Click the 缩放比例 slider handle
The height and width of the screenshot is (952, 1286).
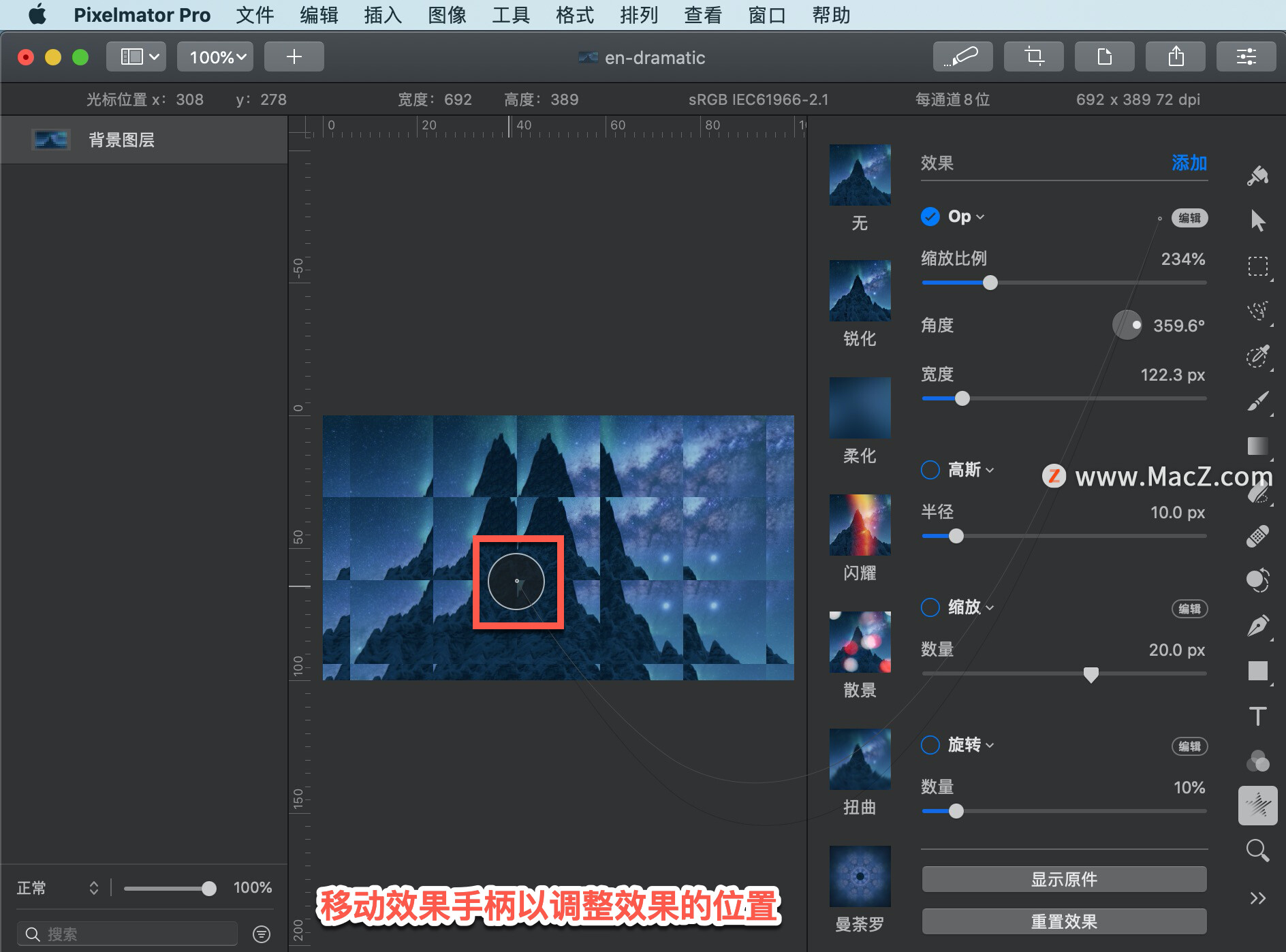point(990,283)
